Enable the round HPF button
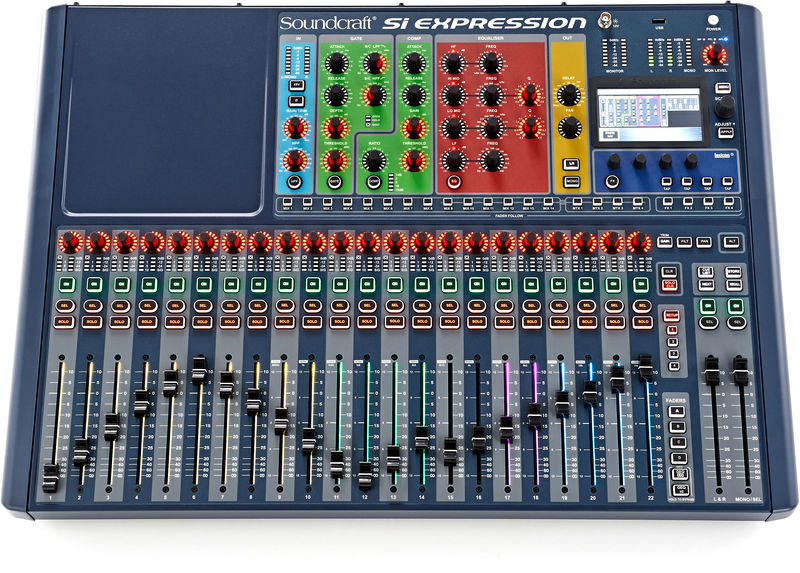Viewport: 800px width, 573px height. tap(294, 181)
